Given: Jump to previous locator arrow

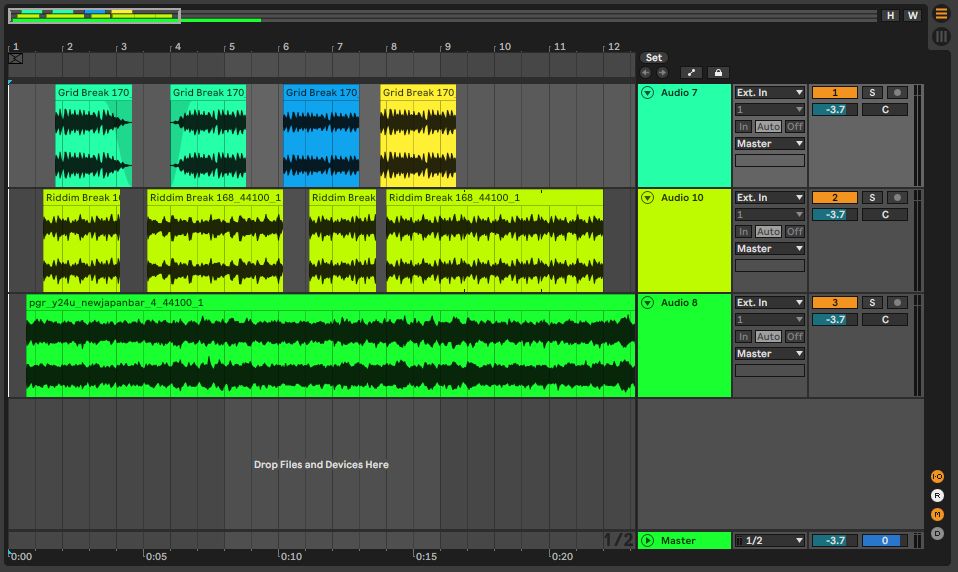Looking at the screenshot, I should point(646,73).
